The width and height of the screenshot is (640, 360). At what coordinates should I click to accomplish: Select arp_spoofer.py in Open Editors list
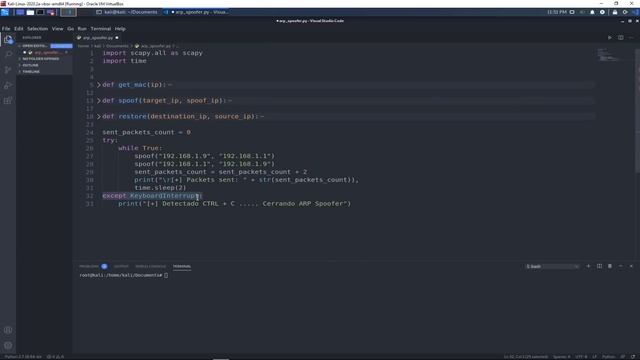click(x=45, y=52)
